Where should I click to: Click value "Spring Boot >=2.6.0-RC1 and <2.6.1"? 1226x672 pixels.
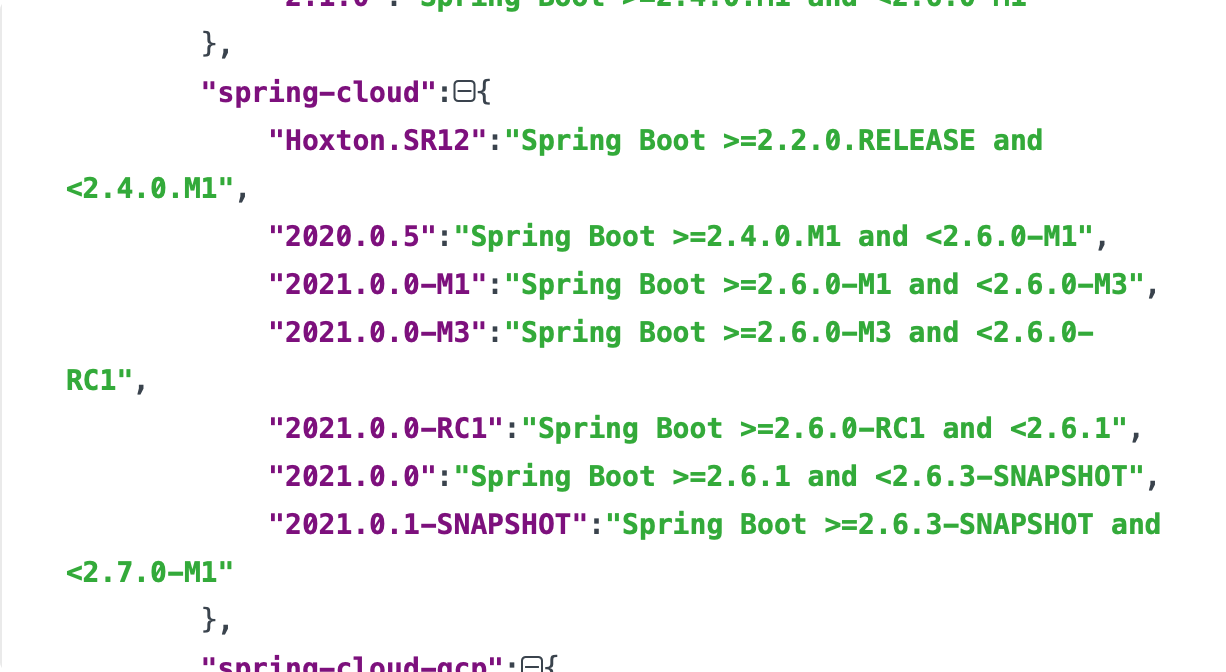[x=824, y=429]
